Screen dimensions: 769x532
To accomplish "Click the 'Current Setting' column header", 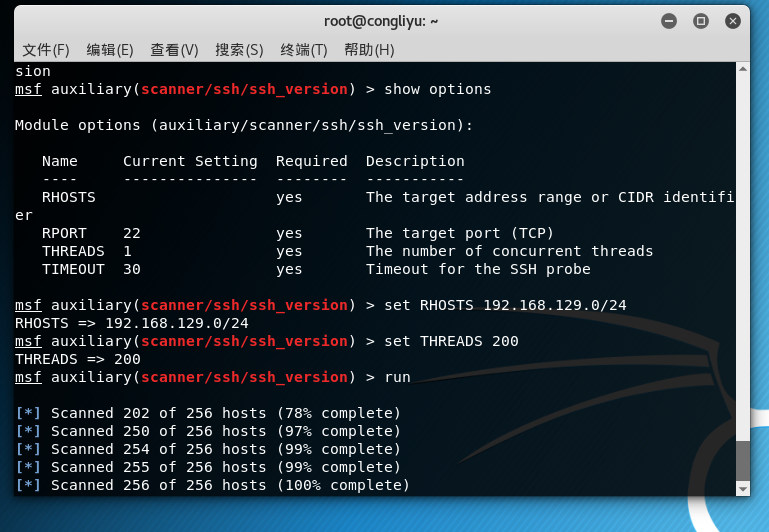I will coord(190,161).
